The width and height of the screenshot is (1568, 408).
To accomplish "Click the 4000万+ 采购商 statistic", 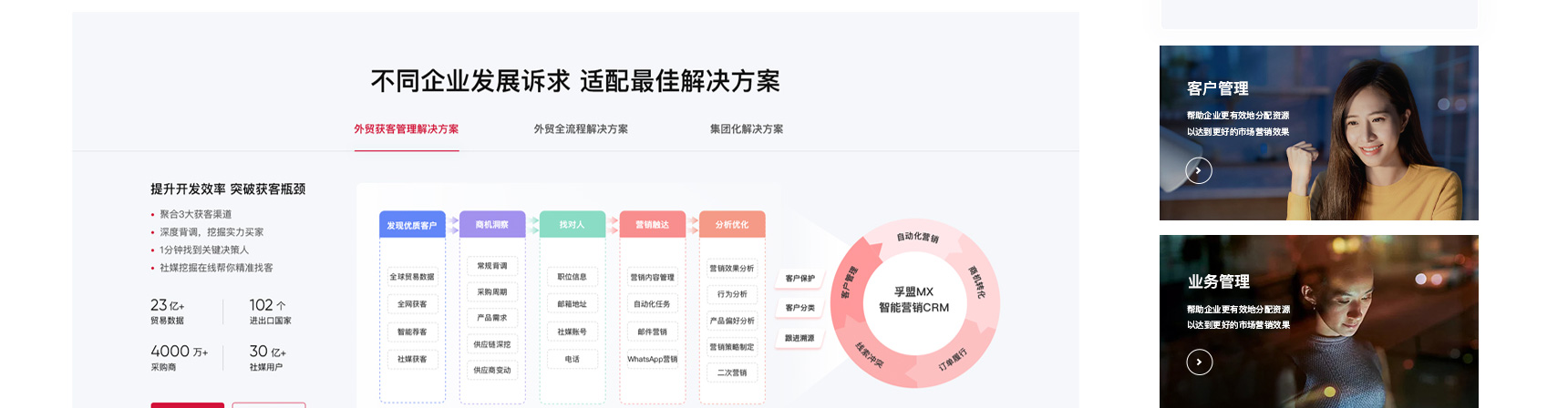I will (x=180, y=357).
